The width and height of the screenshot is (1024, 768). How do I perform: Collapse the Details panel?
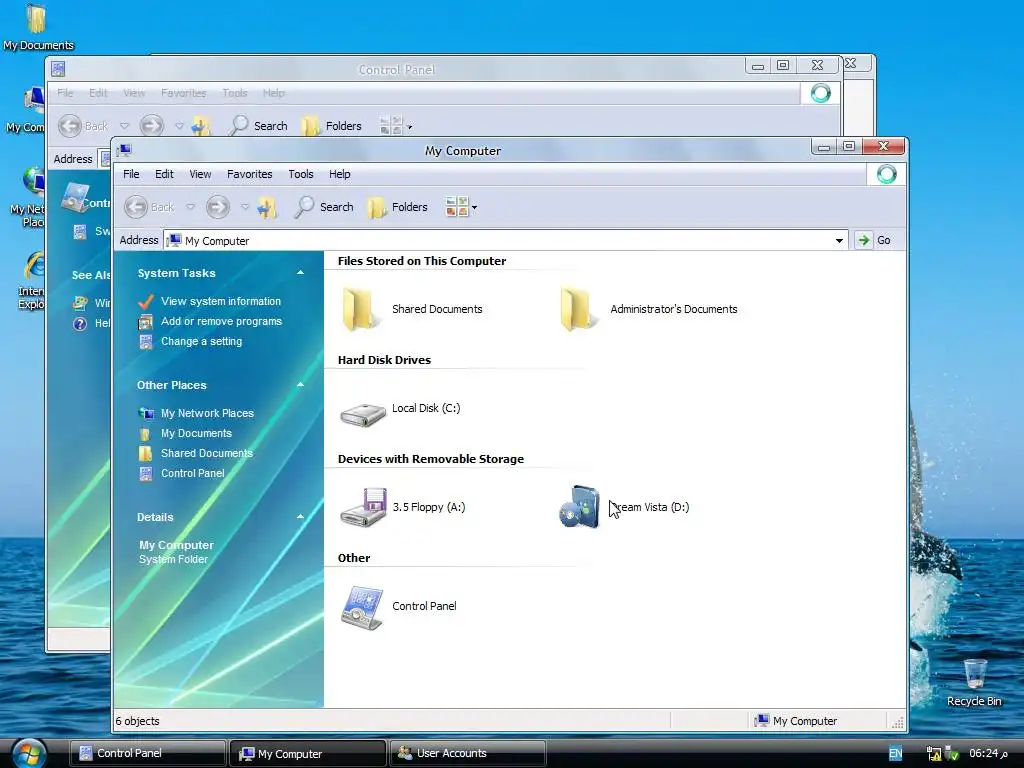pyautogui.click(x=300, y=517)
